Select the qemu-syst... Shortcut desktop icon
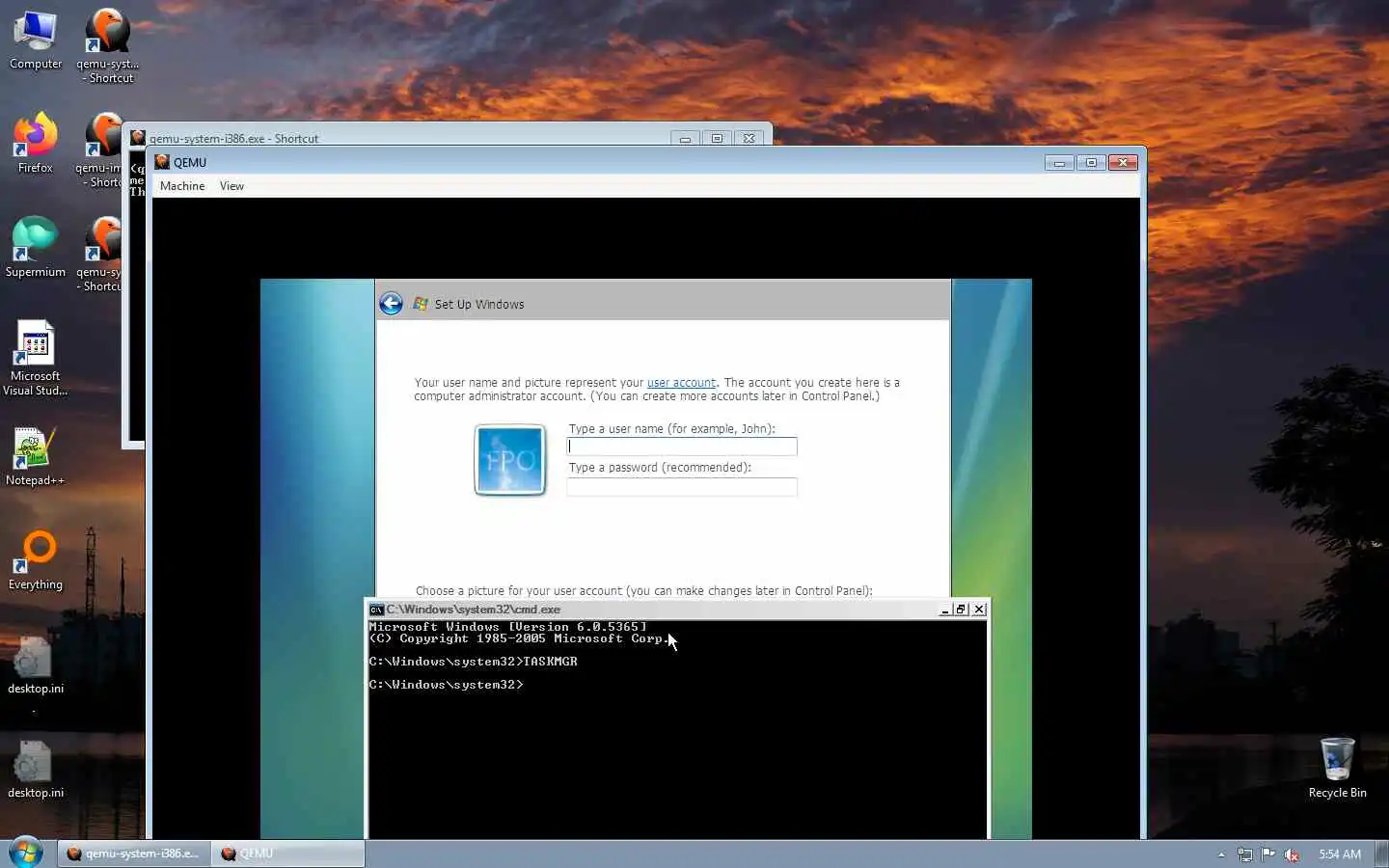The image size is (1389, 868). coord(107,45)
